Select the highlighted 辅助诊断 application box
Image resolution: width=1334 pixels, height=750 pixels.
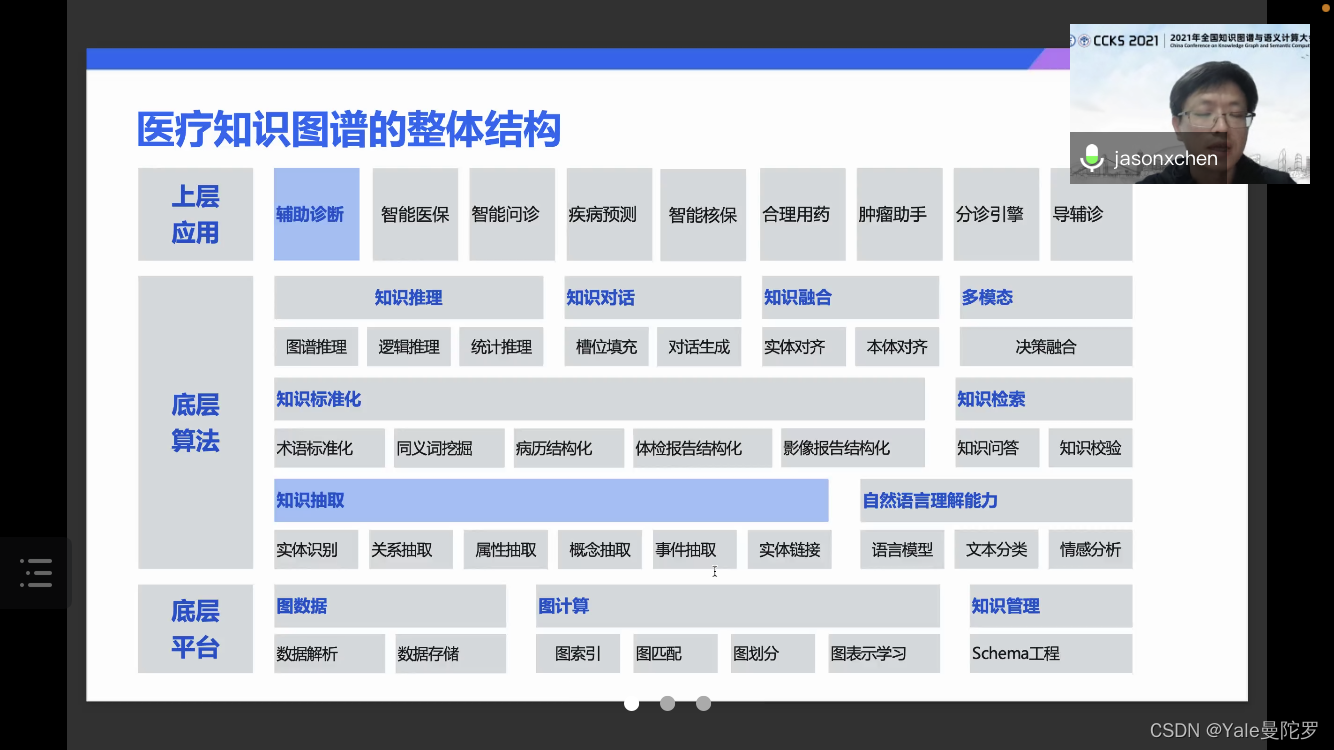316,214
